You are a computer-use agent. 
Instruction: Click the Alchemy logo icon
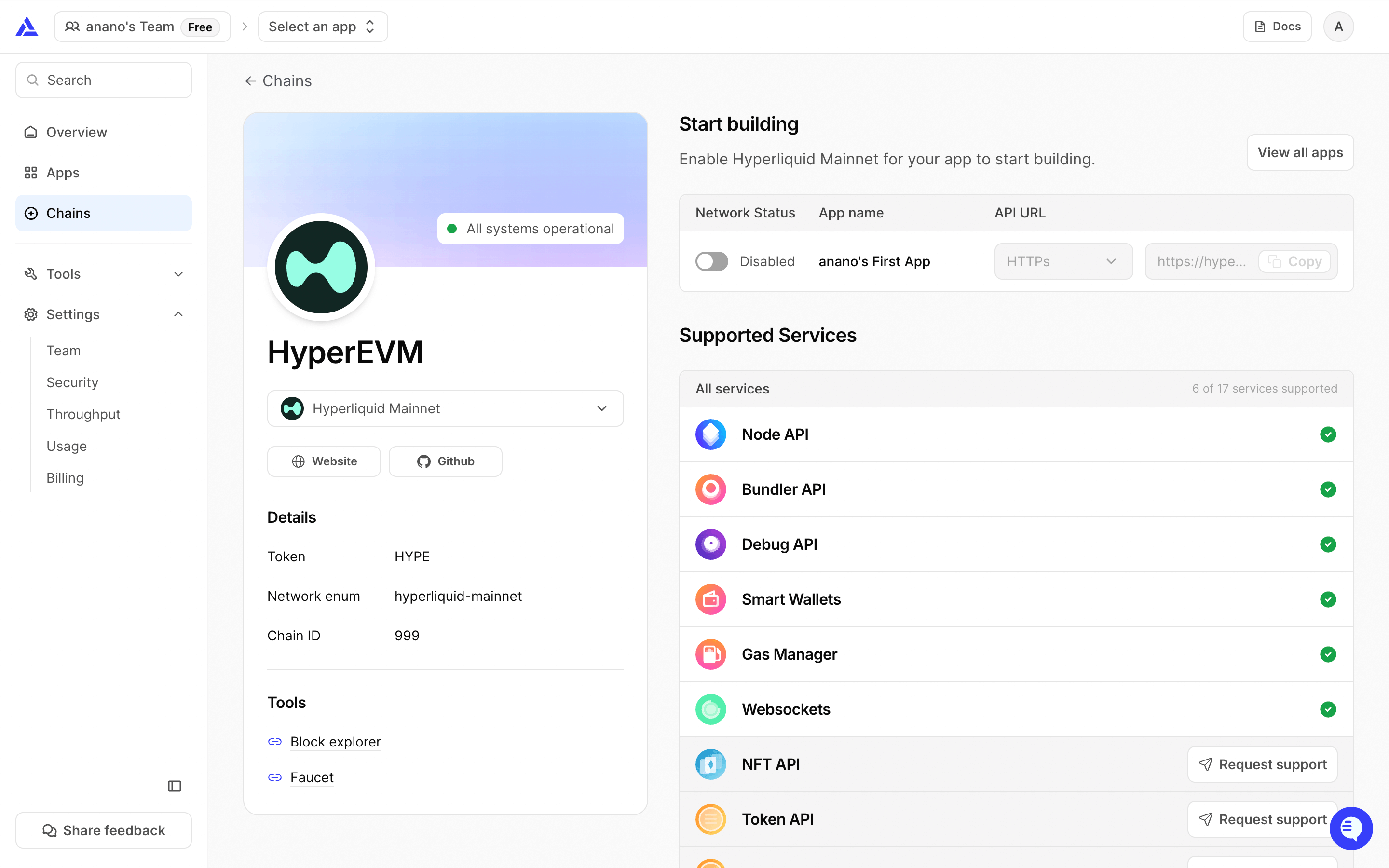click(27, 27)
